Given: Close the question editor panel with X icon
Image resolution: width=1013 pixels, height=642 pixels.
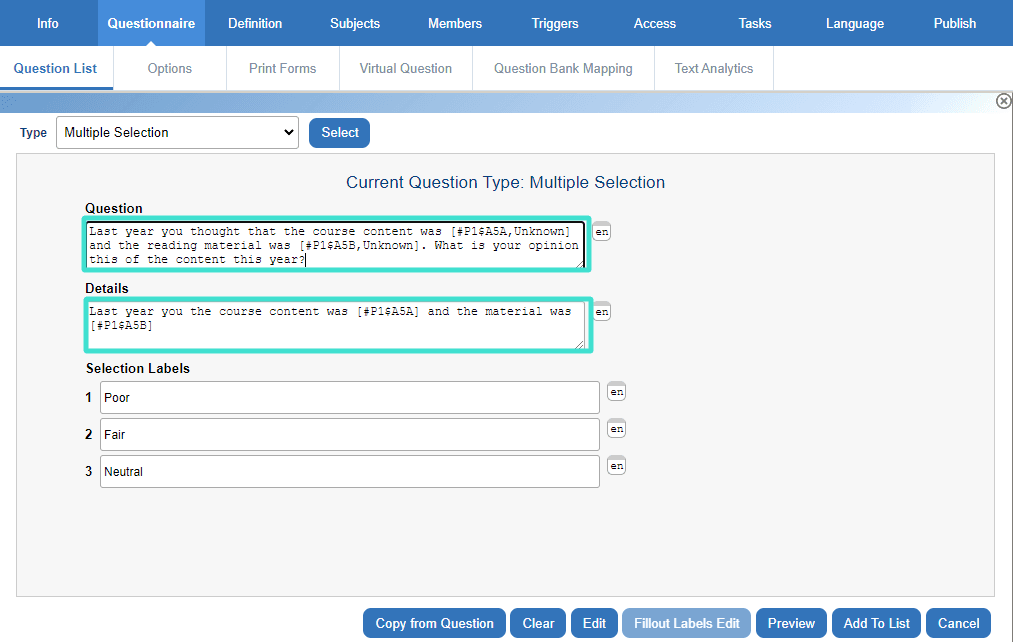Looking at the screenshot, I should tap(1003, 101).
